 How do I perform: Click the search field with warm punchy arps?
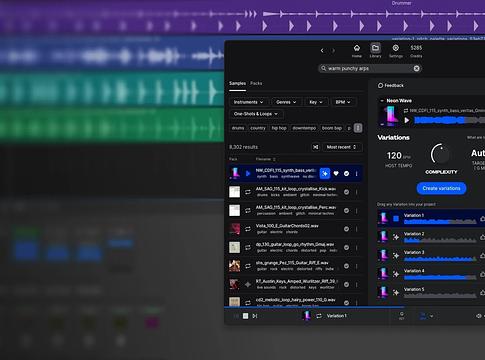[370, 68]
